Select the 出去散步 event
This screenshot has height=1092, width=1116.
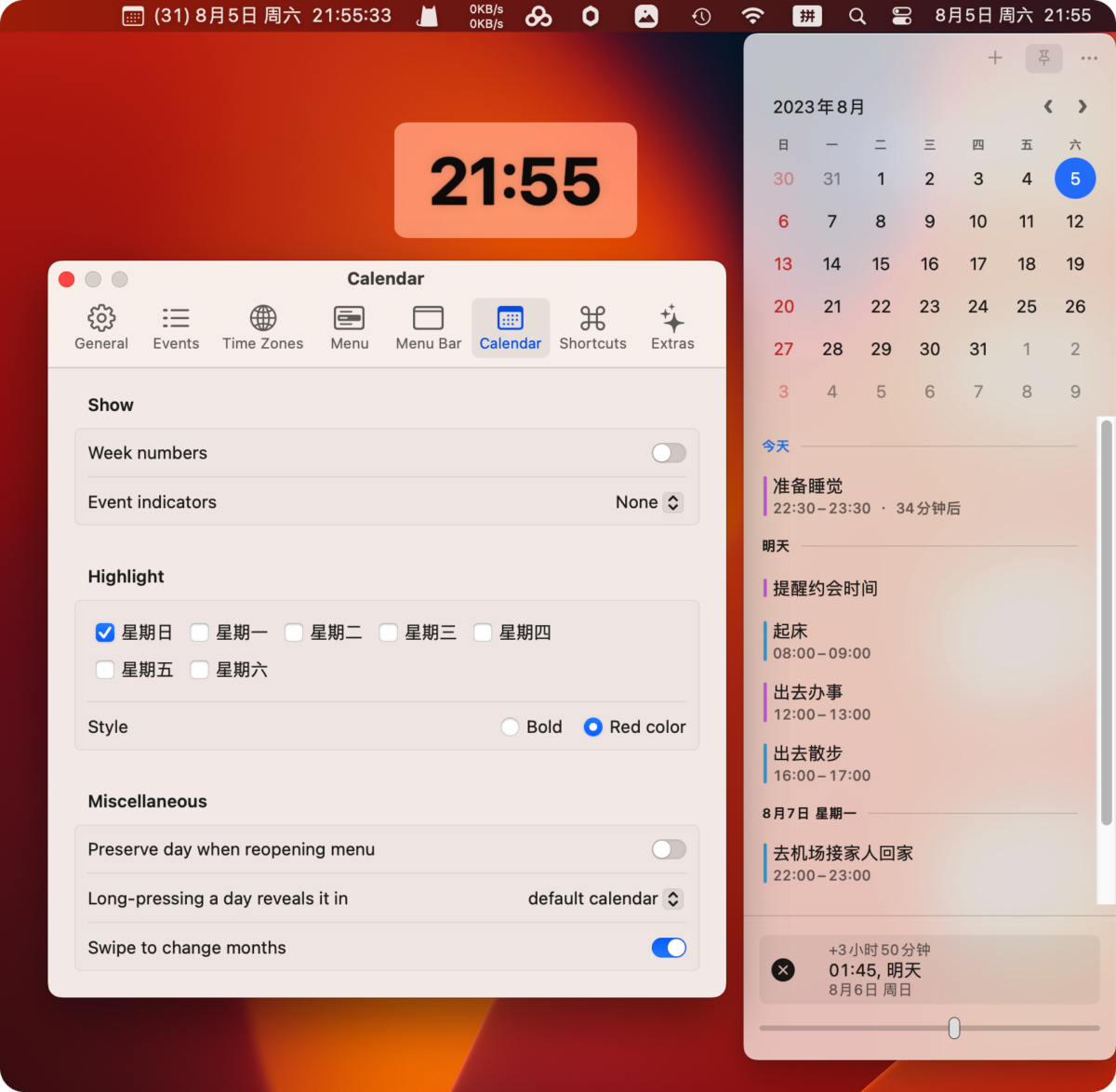(x=921, y=765)
